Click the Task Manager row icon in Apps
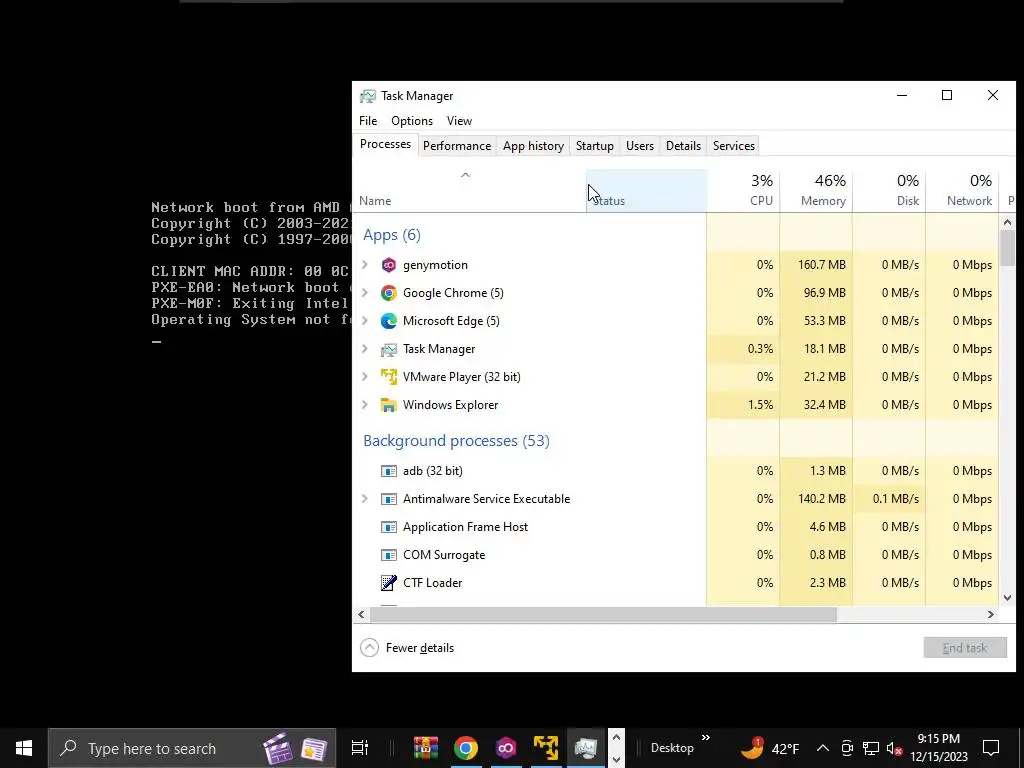This screenshot has height=768, width=1024. click(389, 349)
